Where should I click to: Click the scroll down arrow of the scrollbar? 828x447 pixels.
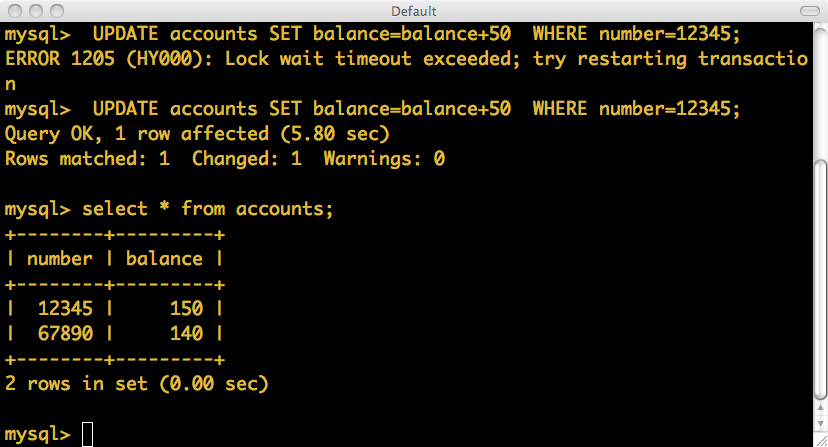821,424
